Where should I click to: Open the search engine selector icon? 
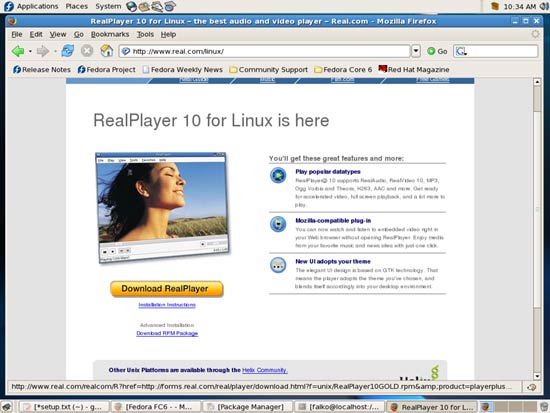pos(461,51)
